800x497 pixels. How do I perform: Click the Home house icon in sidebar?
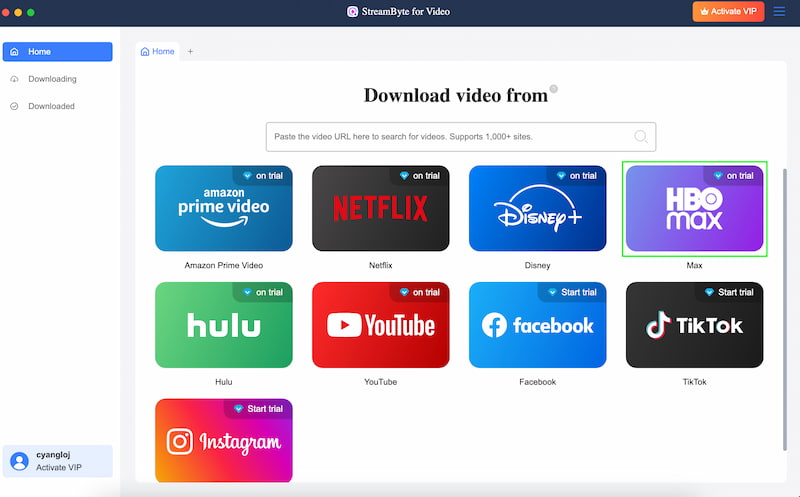point(14,52)
